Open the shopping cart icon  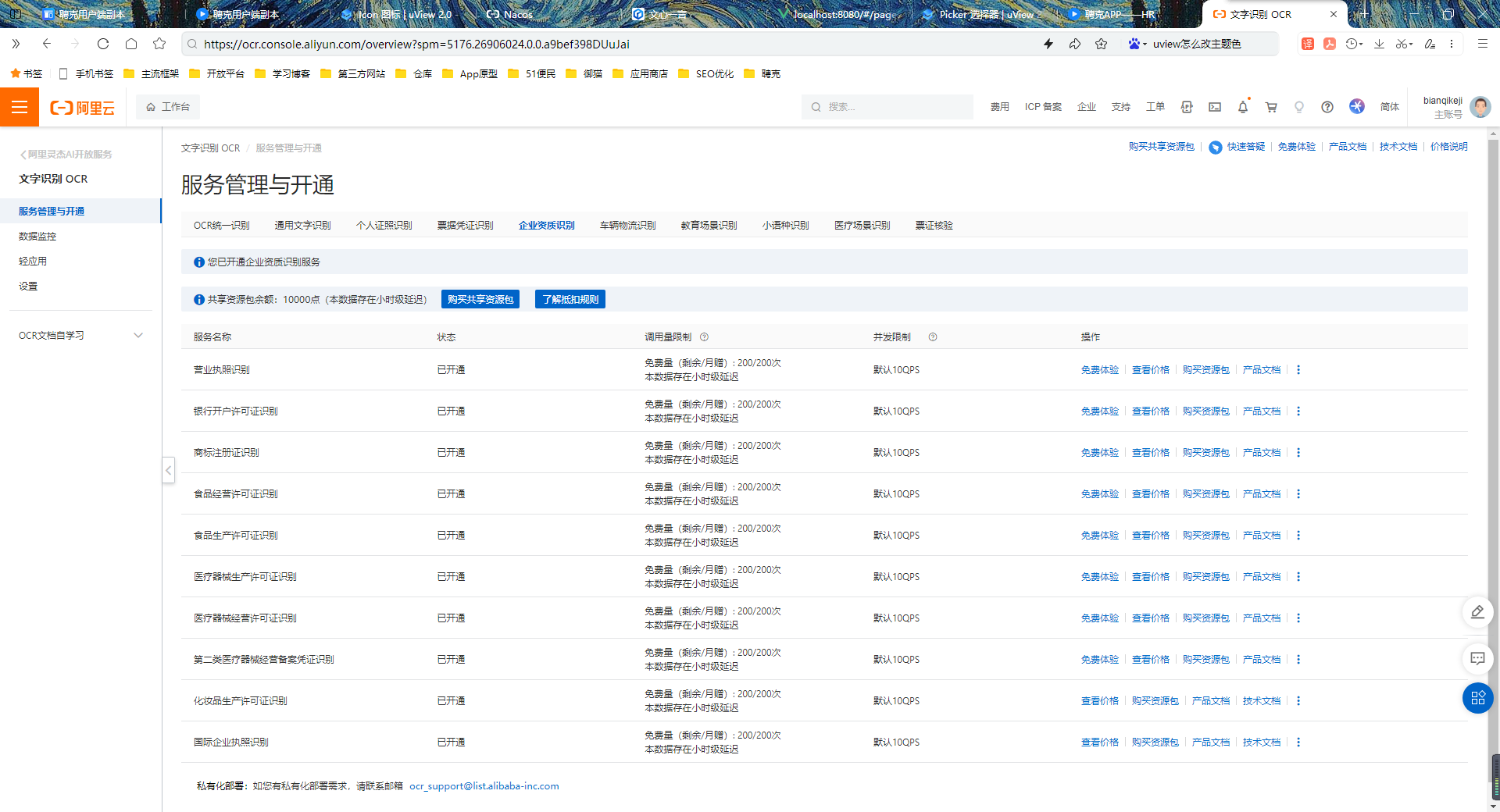(1271, 107)
